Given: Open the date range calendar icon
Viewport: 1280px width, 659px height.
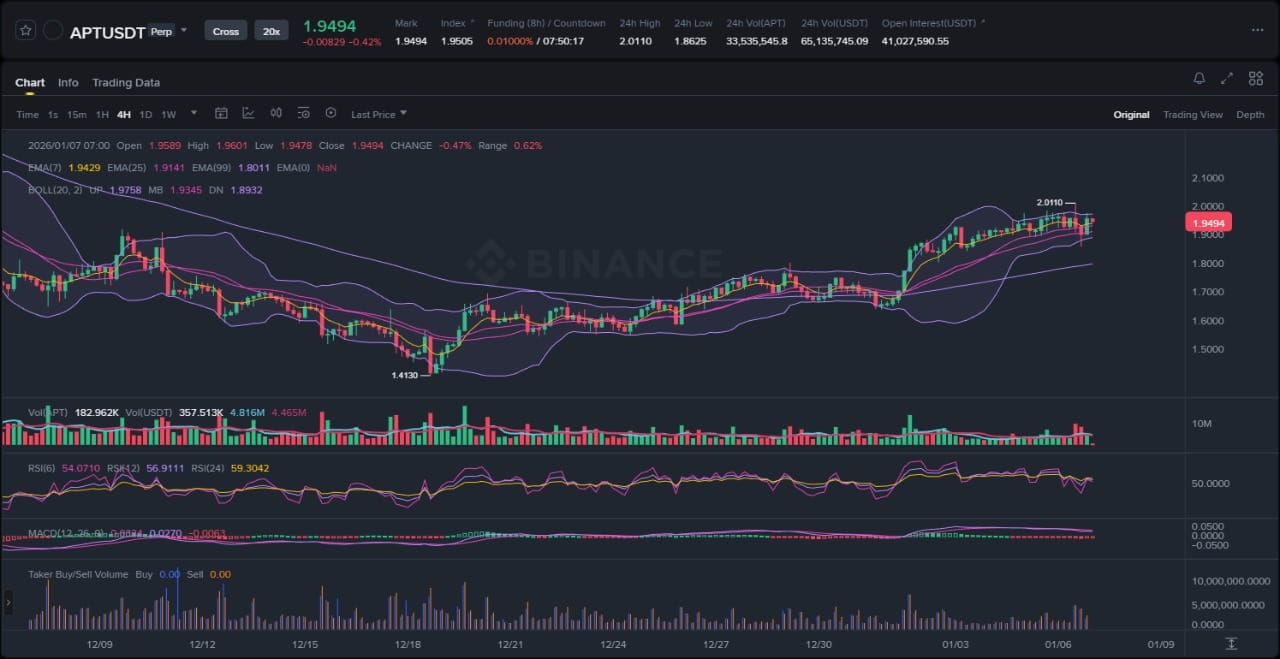Looking at the screenshot, I should (221, 114).
